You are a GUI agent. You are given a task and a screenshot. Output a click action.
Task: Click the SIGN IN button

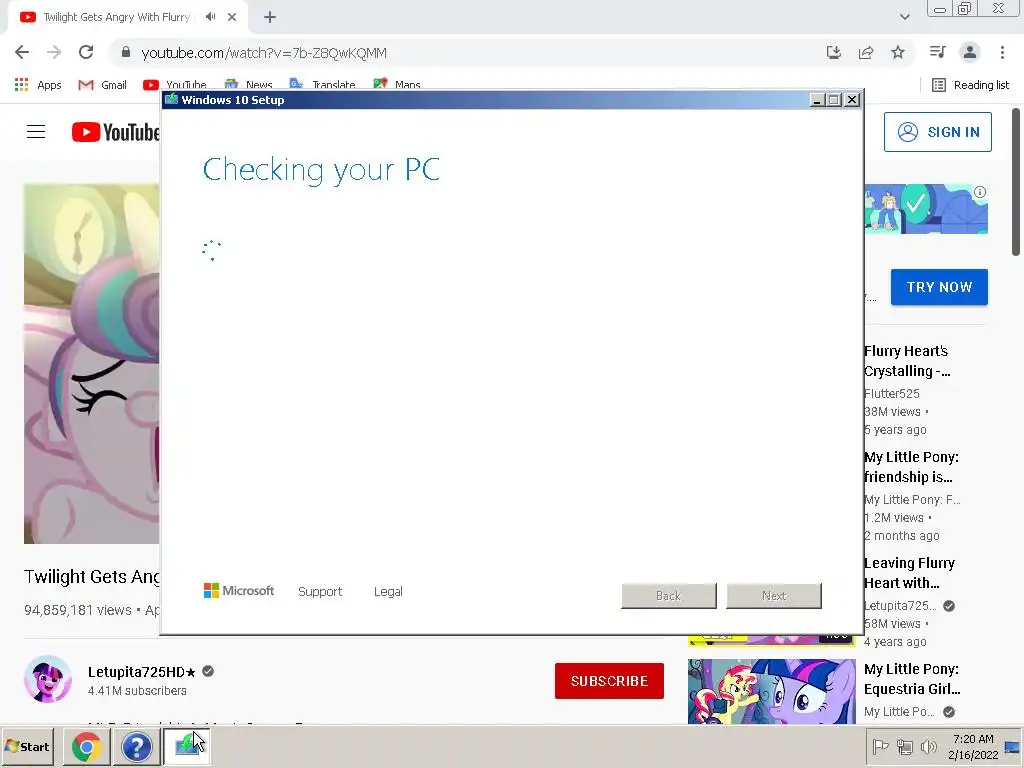(x=937, y=132)
